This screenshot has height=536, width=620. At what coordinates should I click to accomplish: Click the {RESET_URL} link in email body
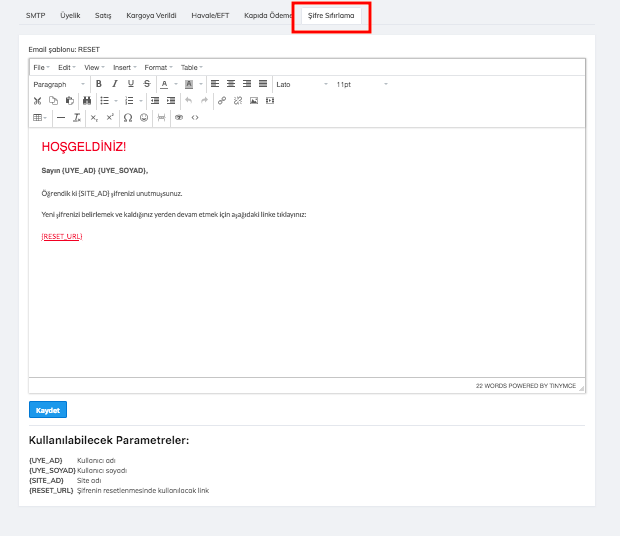click(61, 237)
